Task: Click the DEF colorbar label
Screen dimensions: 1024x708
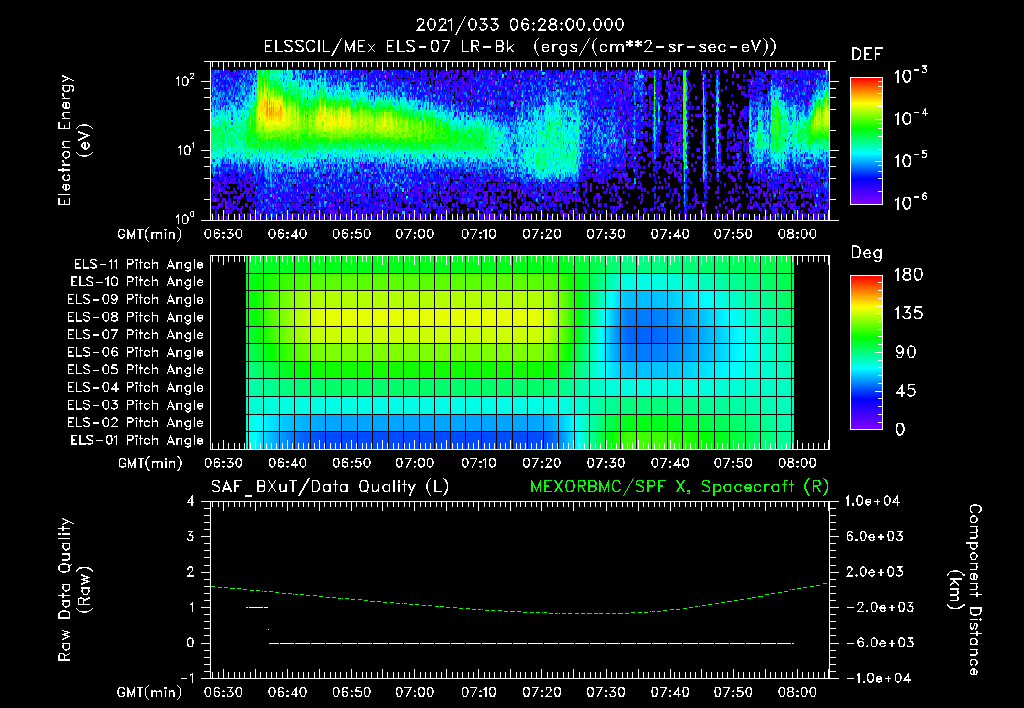Action: tap(867, 54)
